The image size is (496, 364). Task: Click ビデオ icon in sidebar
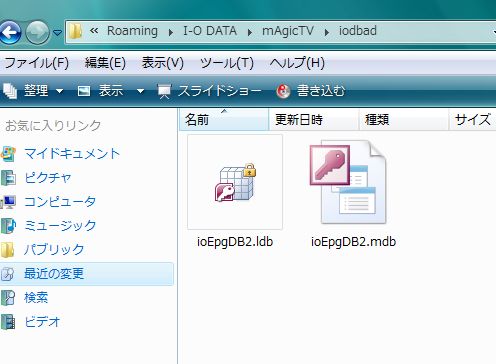click(x=8, y=322)
